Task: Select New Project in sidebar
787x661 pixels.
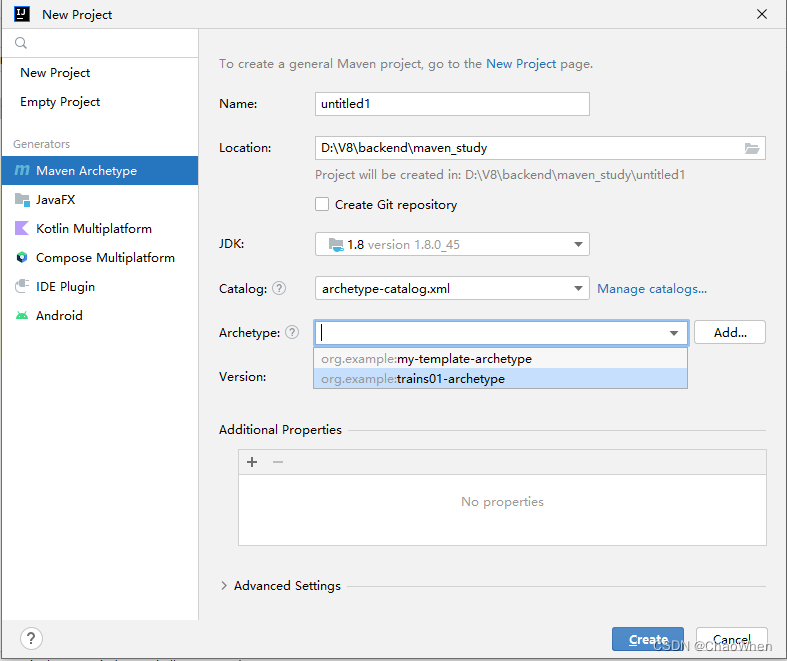Action: [x=100, y=73]
